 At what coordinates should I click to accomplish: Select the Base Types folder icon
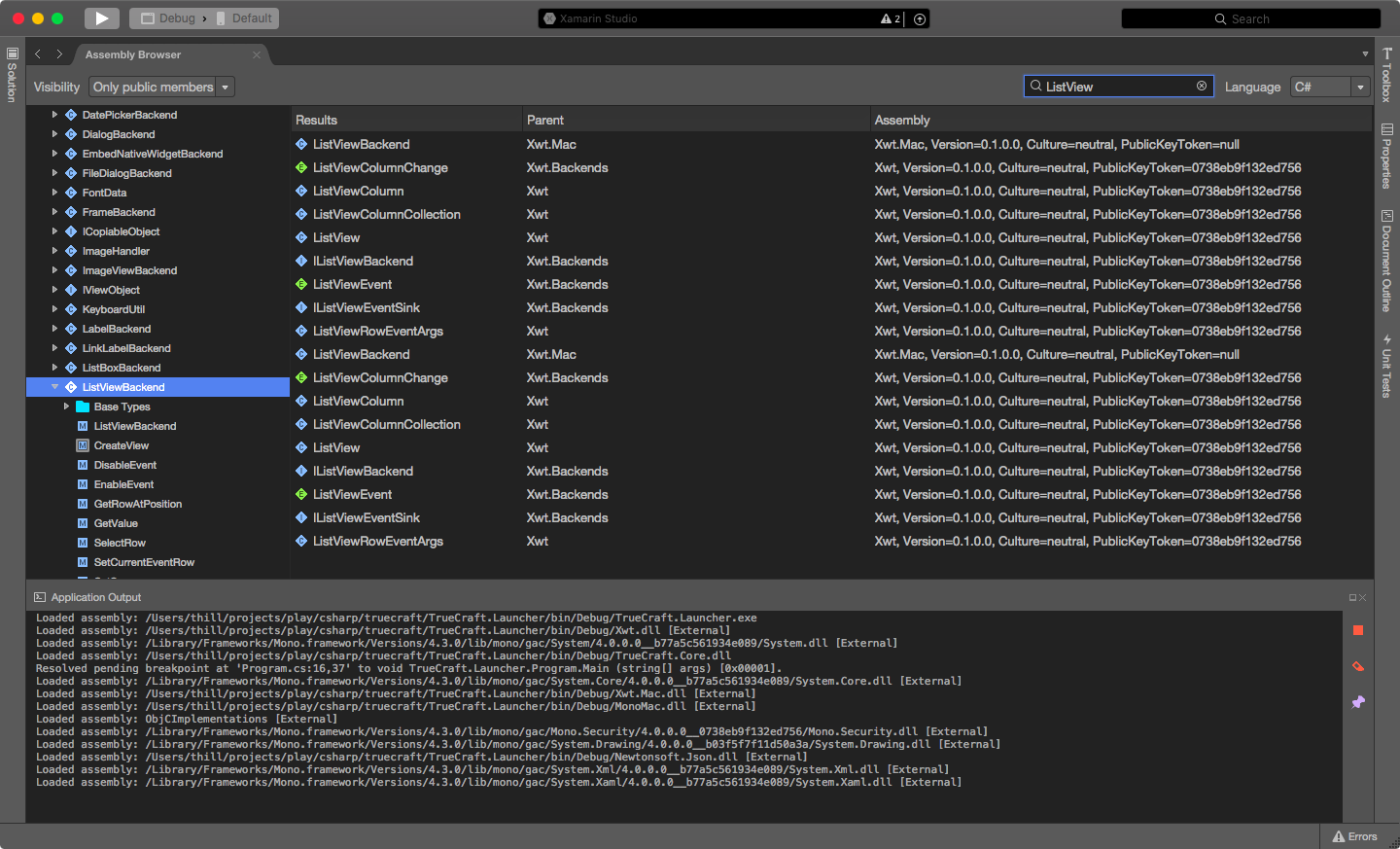click(83, 407)
